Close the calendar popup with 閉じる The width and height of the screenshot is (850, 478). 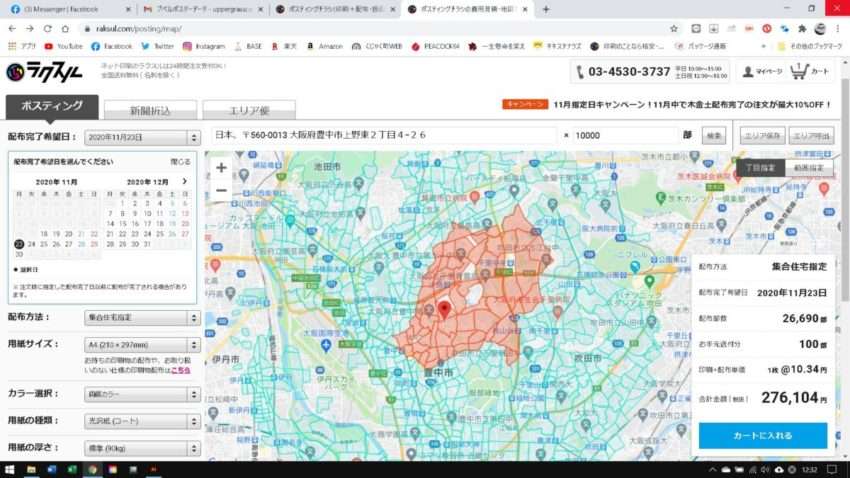click(180, 162)
